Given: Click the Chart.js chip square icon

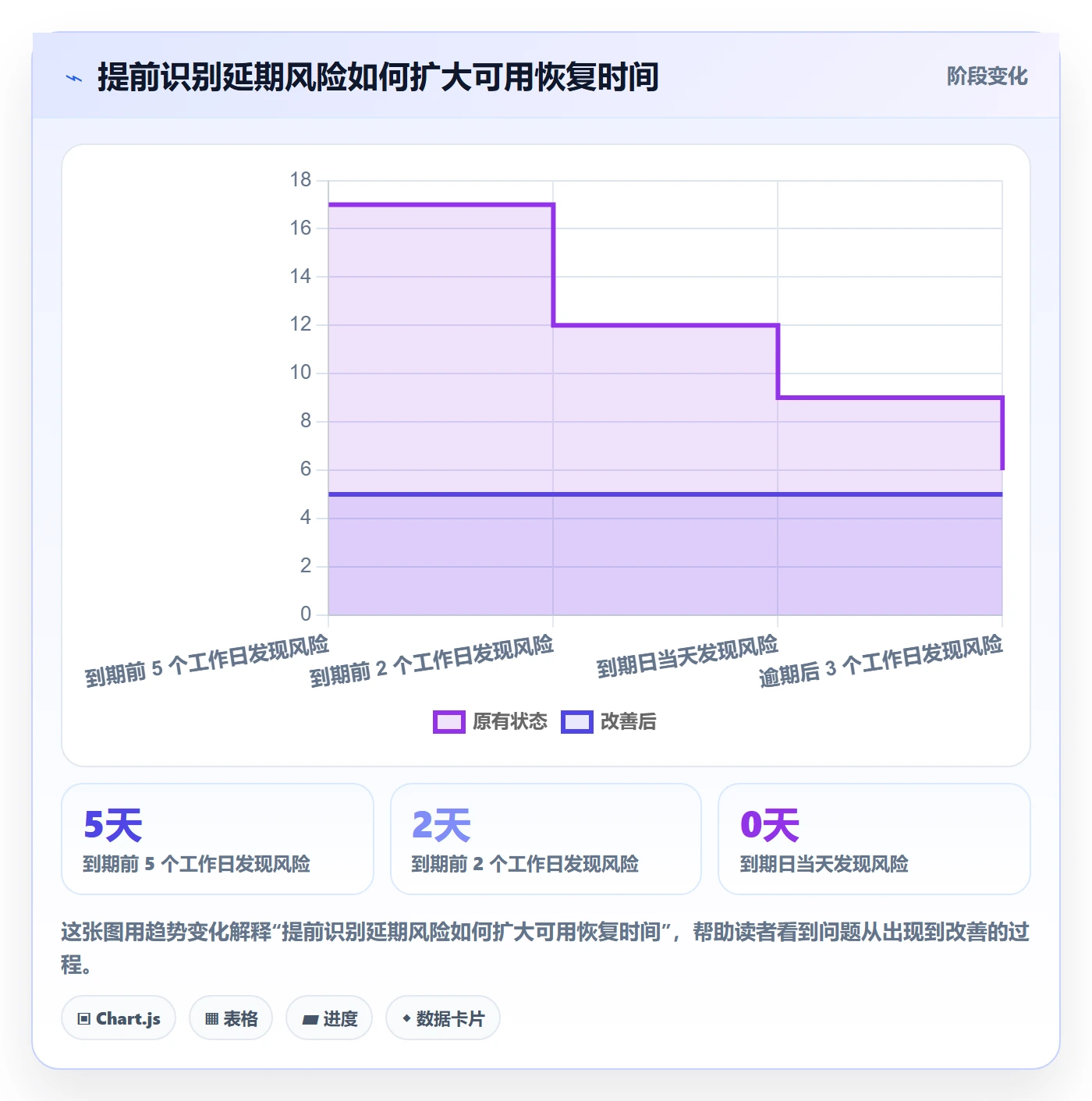Looking at the screenshot, I should (x=84, y=1019).
